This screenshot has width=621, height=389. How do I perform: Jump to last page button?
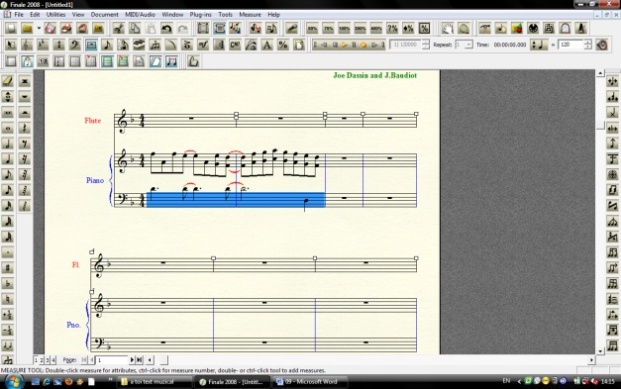139,360
